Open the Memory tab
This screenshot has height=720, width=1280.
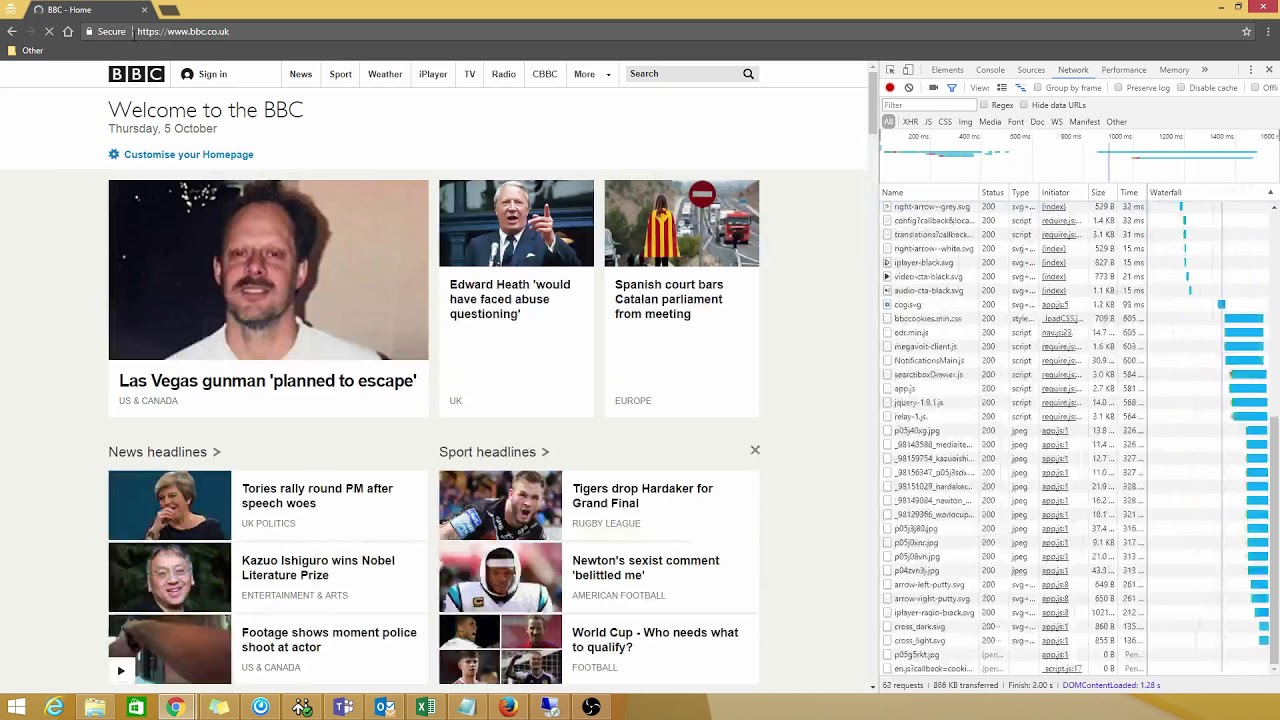(1174, 70)
